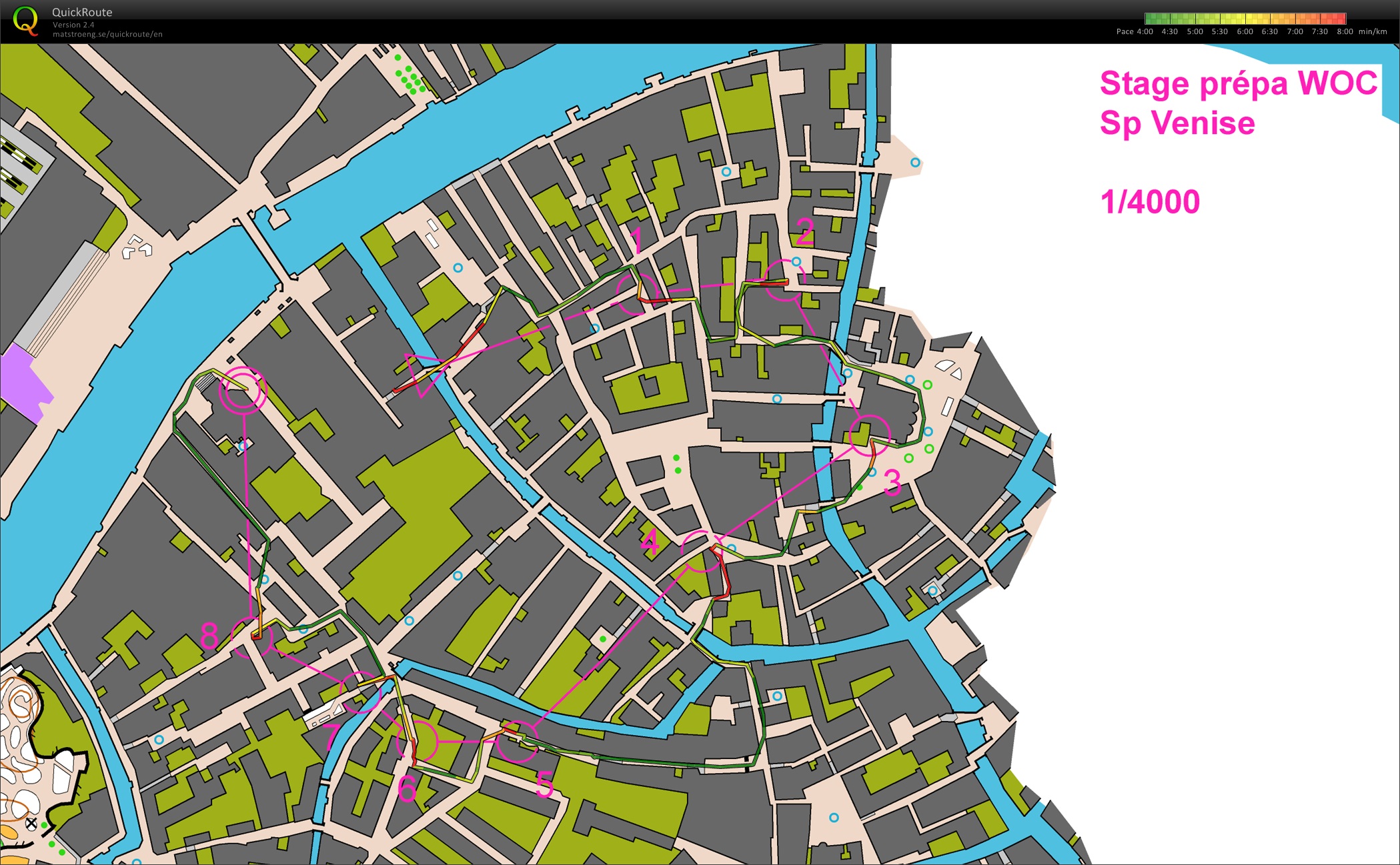Click the pink number 2 label

(805, 233)
